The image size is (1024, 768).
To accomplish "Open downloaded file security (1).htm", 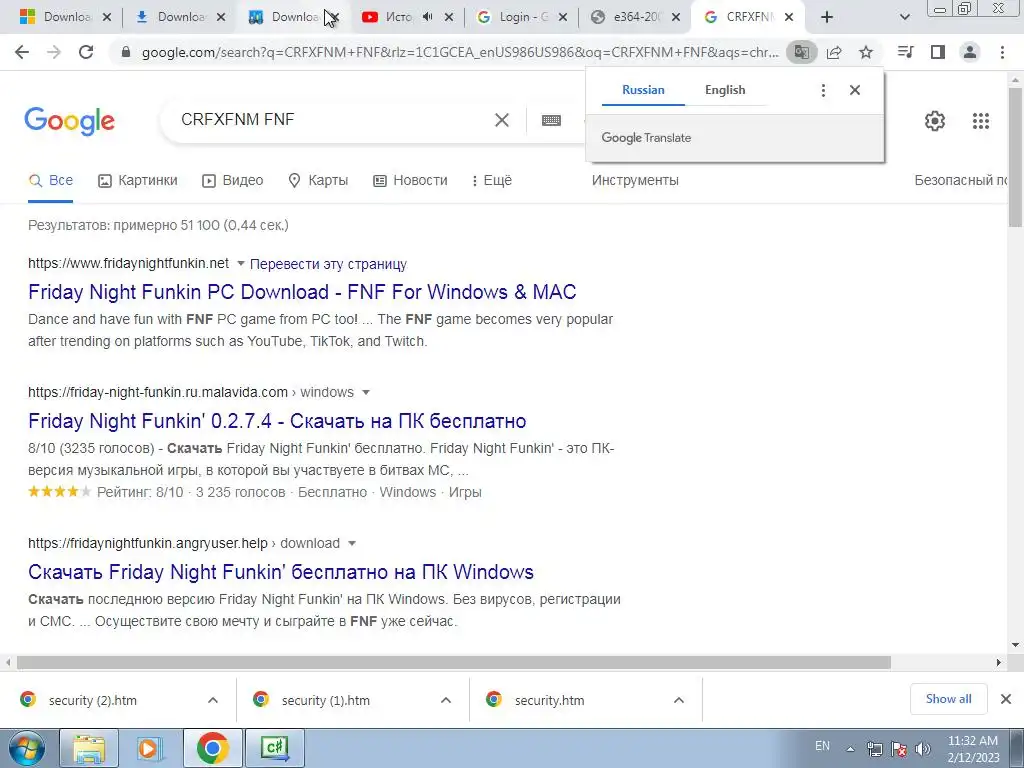I will coord(325,700).
